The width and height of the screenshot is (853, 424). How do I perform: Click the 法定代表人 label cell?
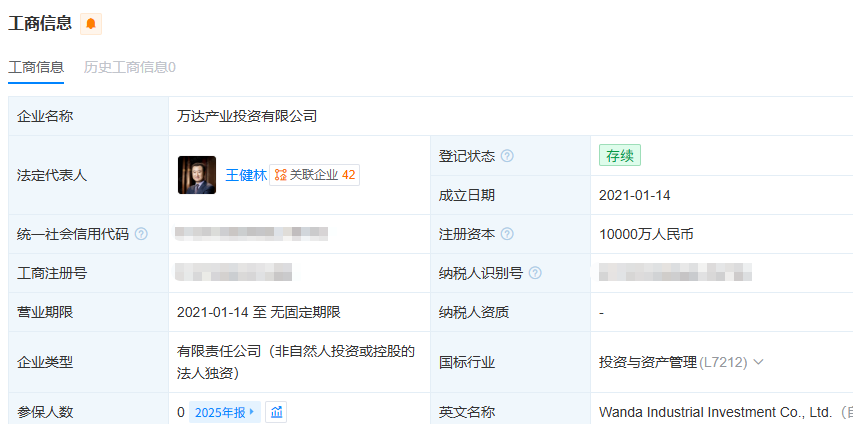tap(88, 175)
